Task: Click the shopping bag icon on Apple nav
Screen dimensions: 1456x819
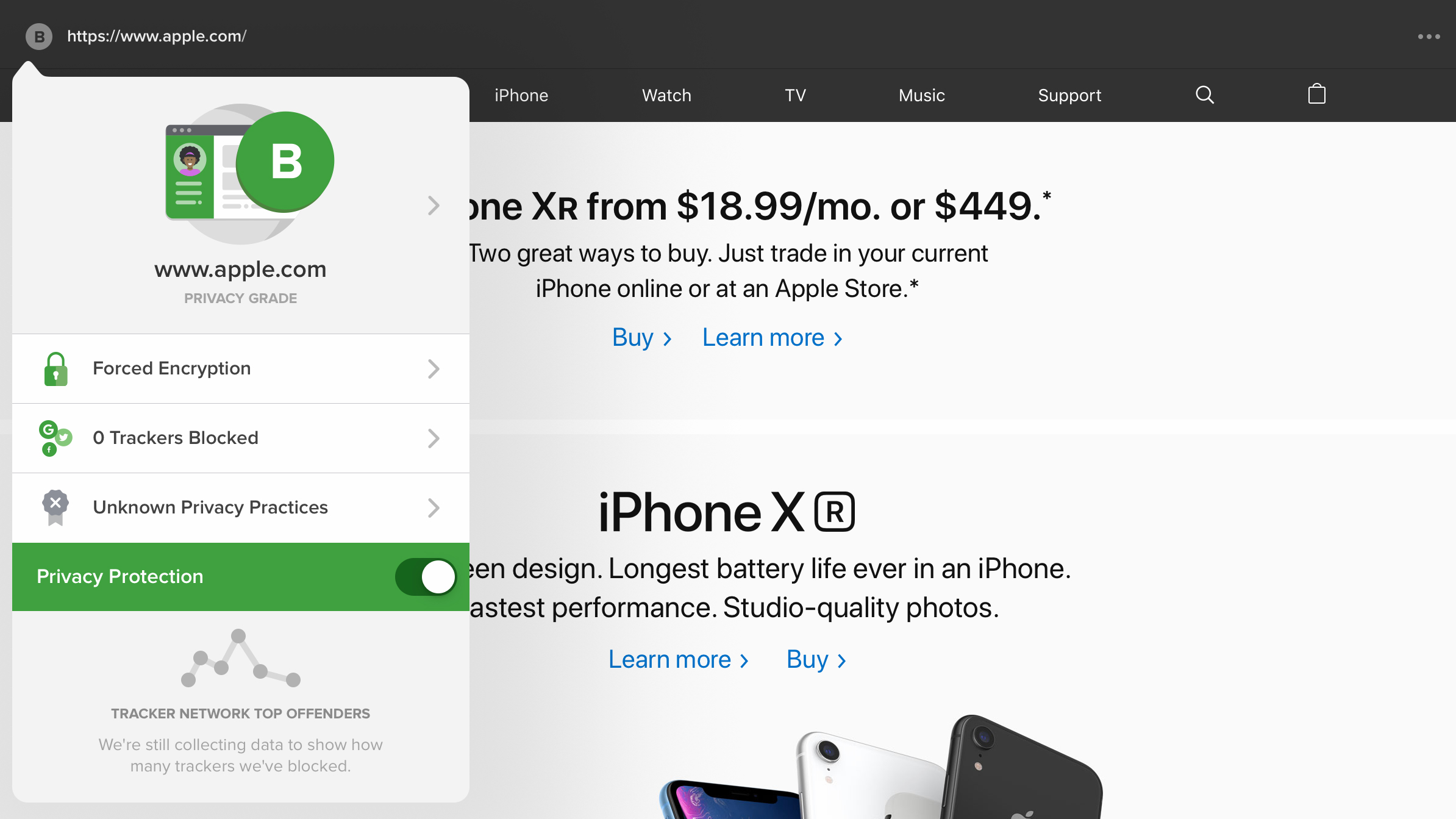Action: (1317, 94)
